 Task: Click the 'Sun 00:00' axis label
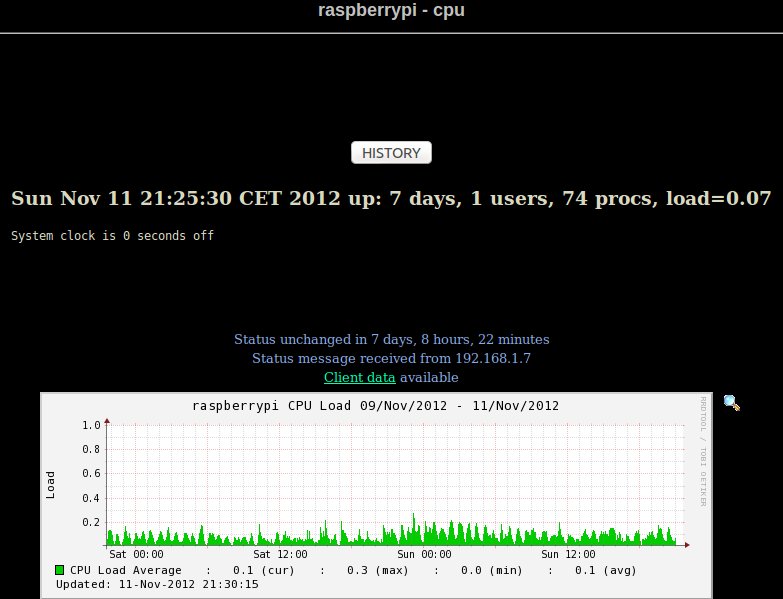pyautogui.click(x=424, y=554)
